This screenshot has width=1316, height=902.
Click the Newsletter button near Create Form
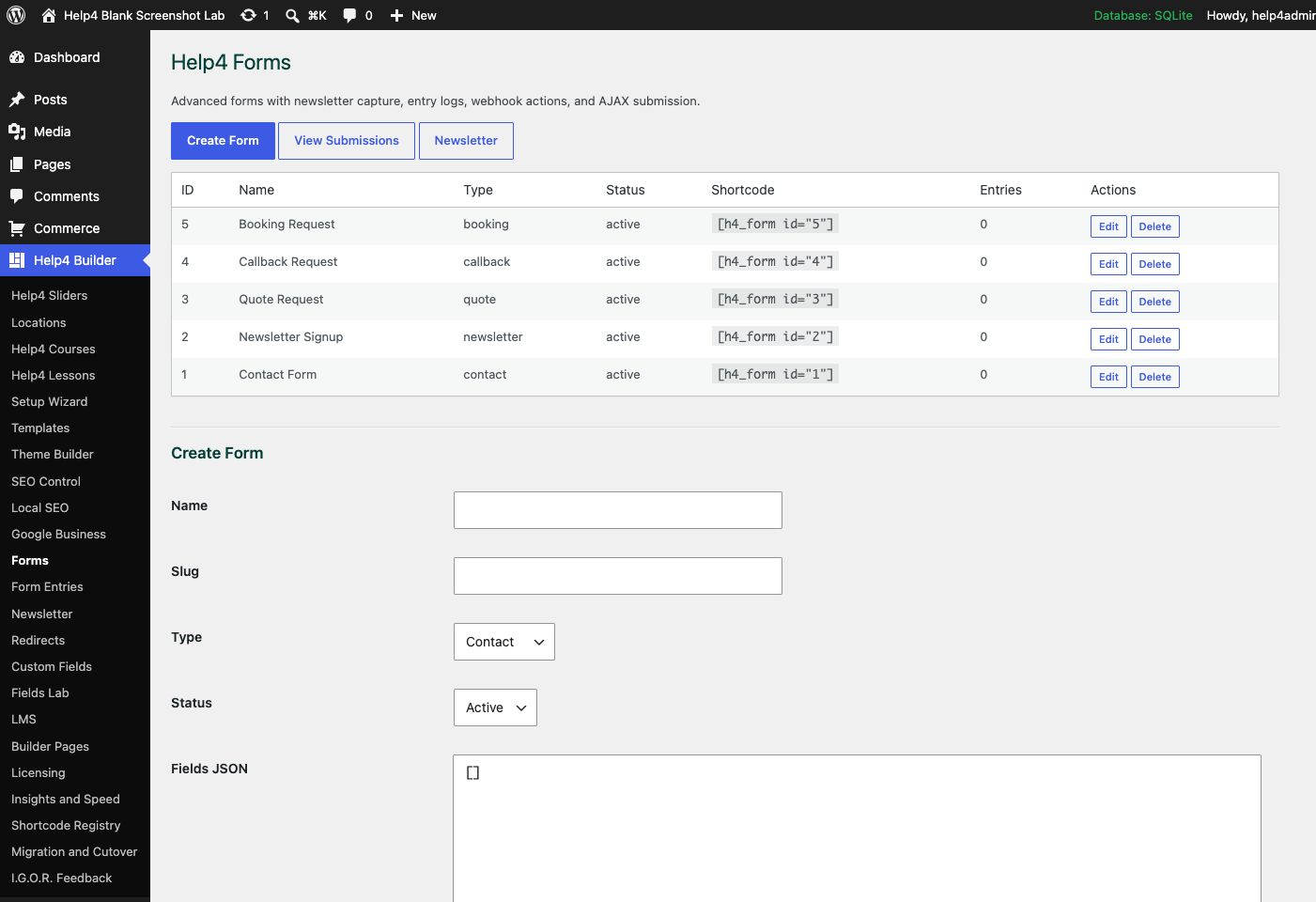coord(466,141)
